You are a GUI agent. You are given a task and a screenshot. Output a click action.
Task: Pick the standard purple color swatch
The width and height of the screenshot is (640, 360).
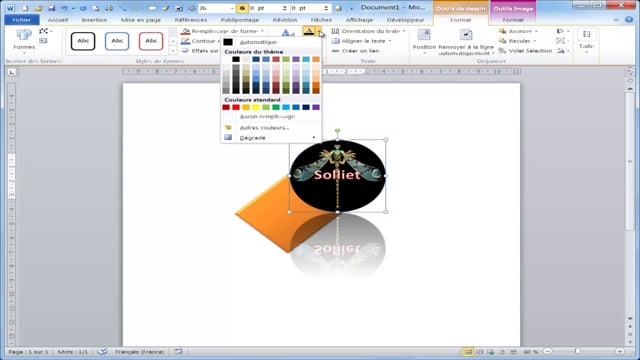point(316,107)
